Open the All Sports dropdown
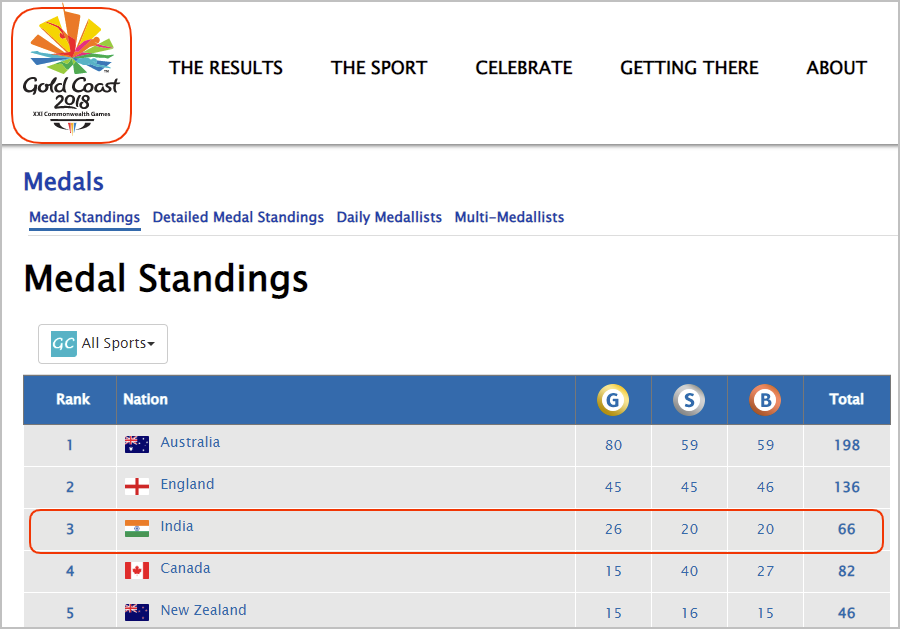Viewport: 900px width, 629px height. [x=103, y=344]
